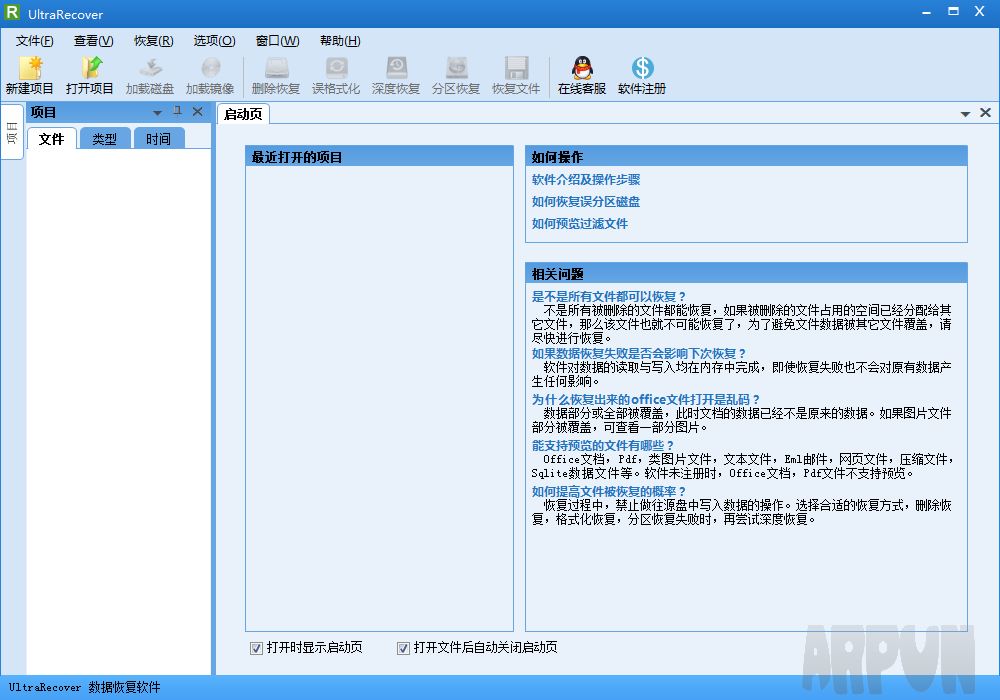Open the 项目 panel dropdown arrow
Viewport: 1000px width, 700px height.
157,113
